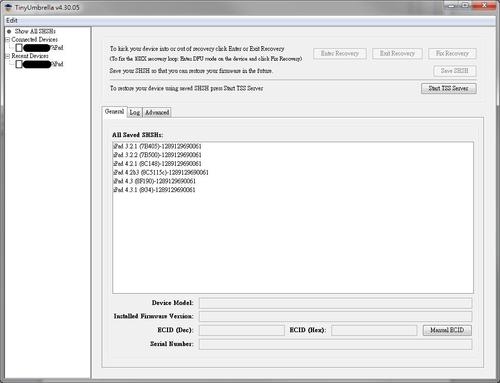Switch to the General tab
This screenshot has height=383, width=500.
[114, 112]
